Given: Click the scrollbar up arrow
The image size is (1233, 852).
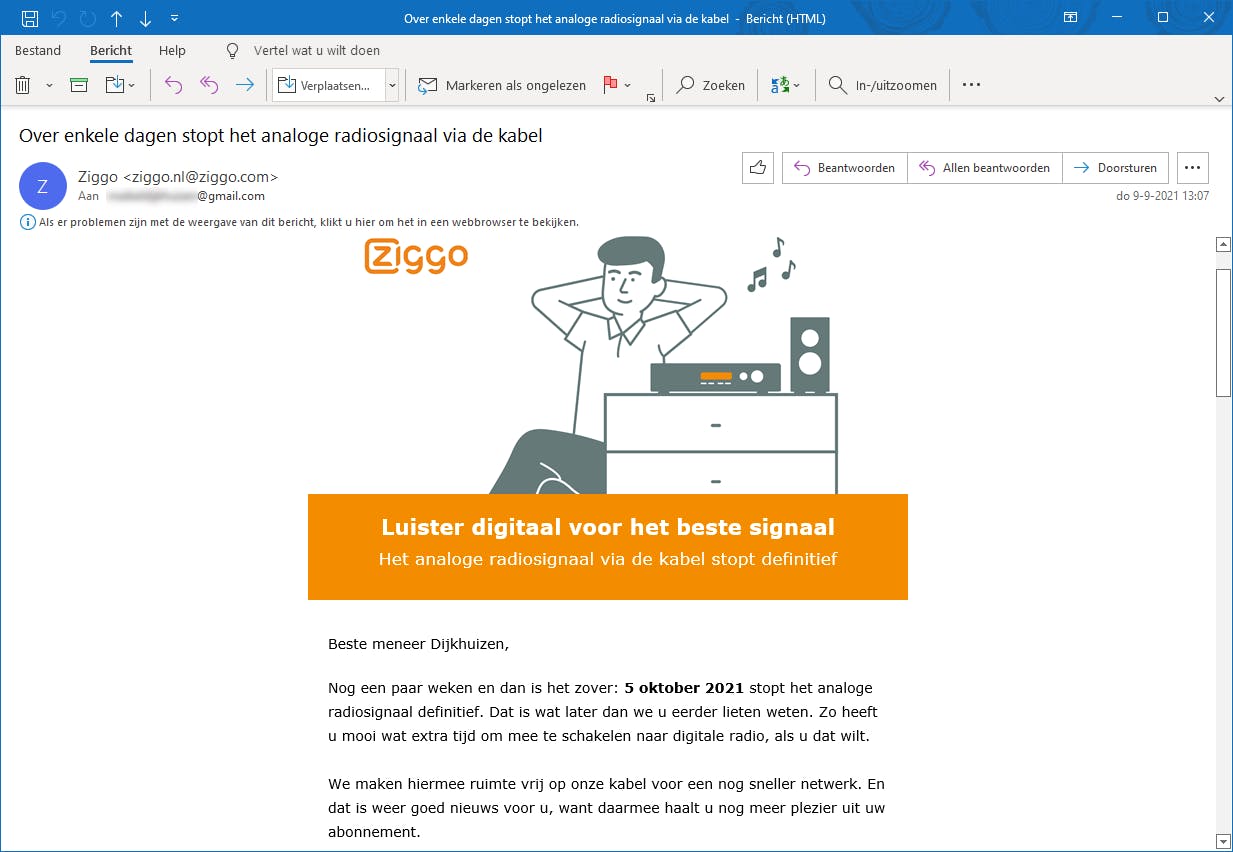Looking at the screenshot, I should (x=1222, y=244).
